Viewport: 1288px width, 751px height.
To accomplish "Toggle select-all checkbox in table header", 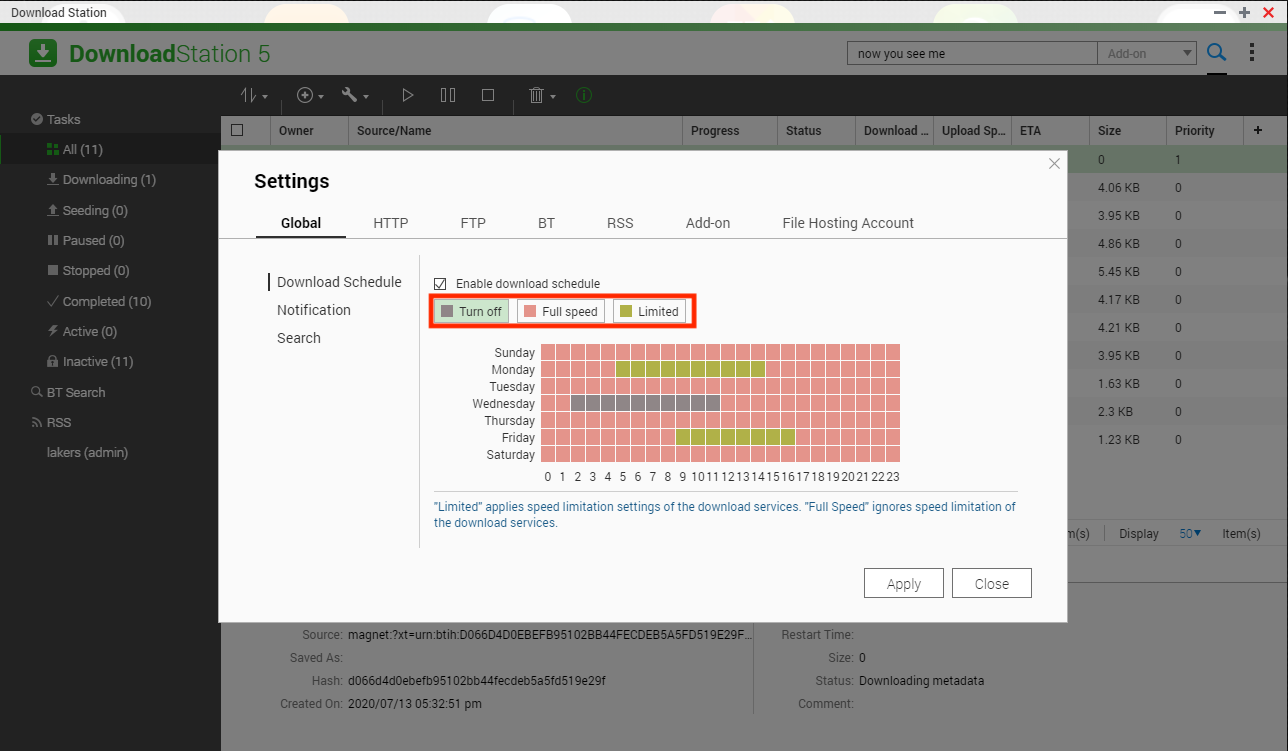I will (237, 130).
